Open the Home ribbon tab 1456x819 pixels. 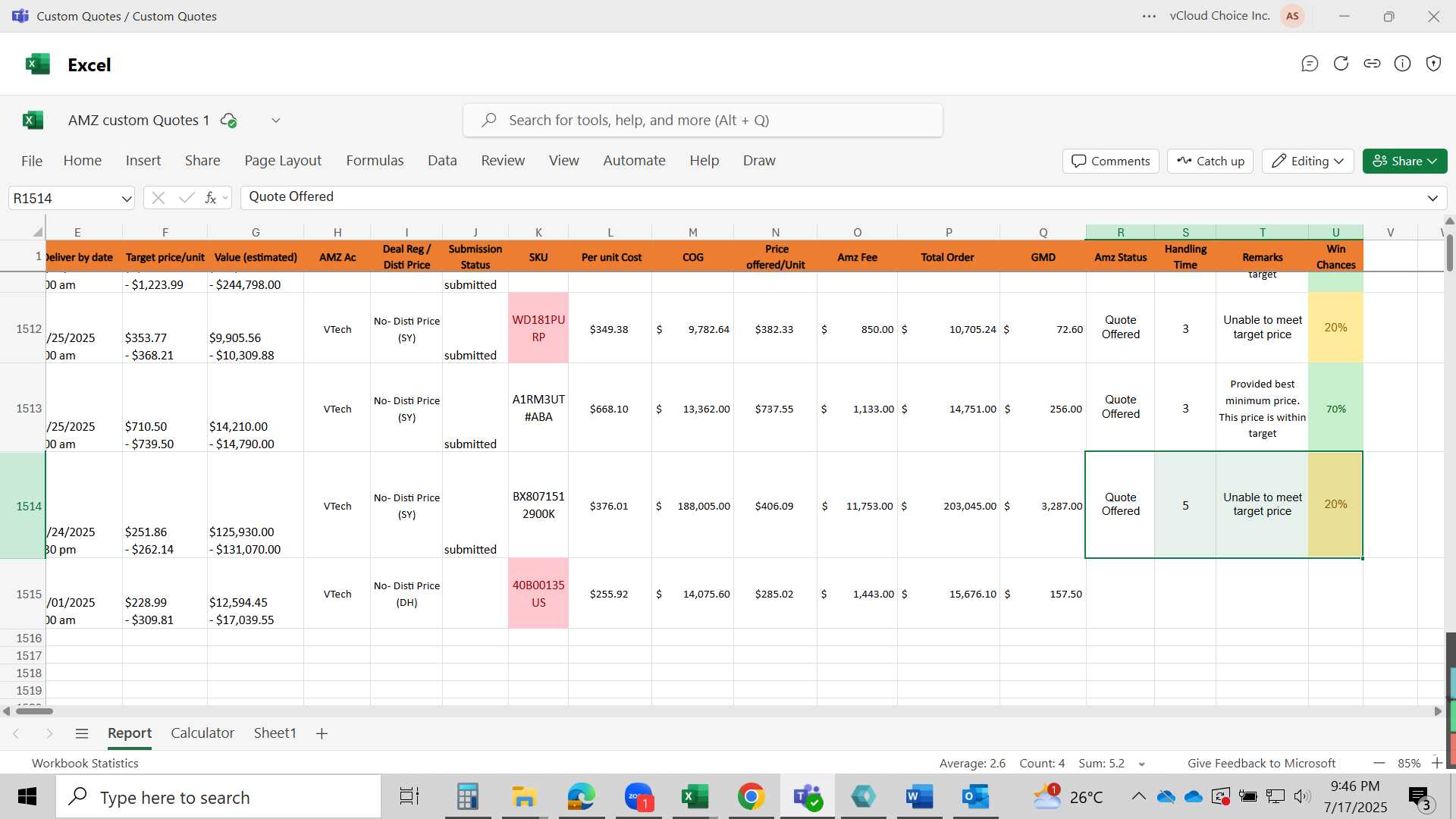83,161
